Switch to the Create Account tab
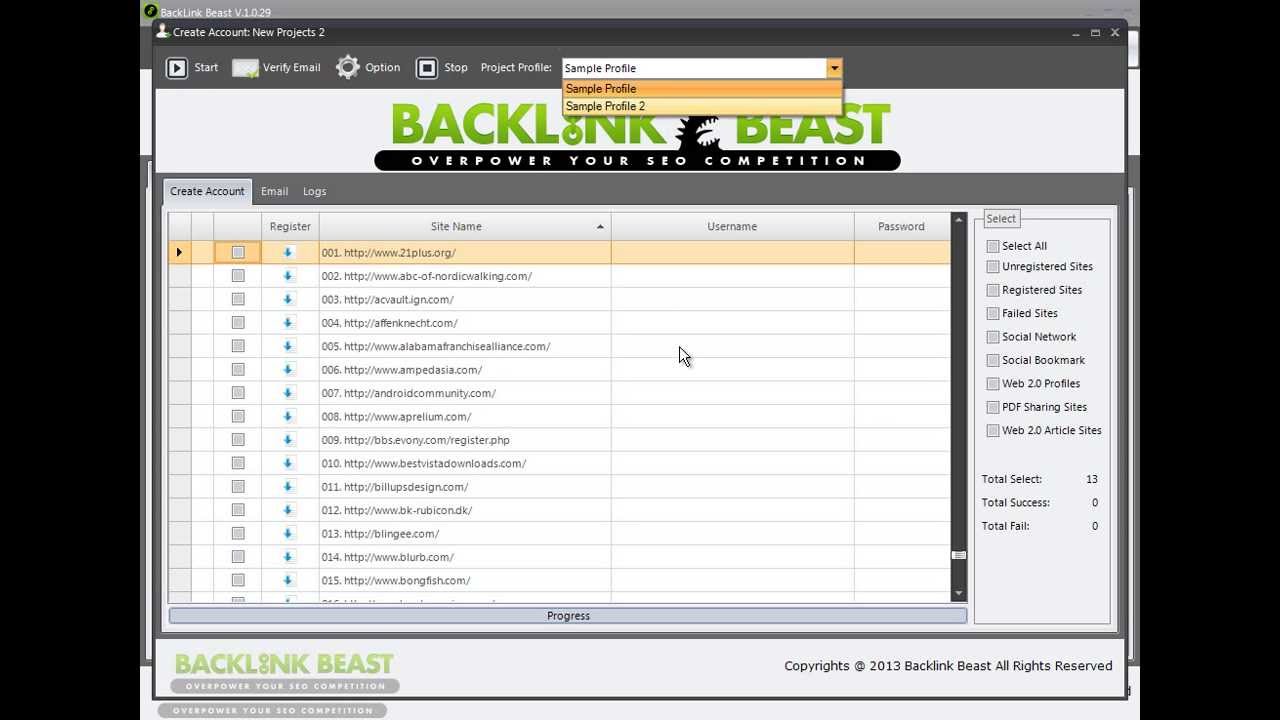The height and width of the screenshot is (720, 1280). click(207, 191)
